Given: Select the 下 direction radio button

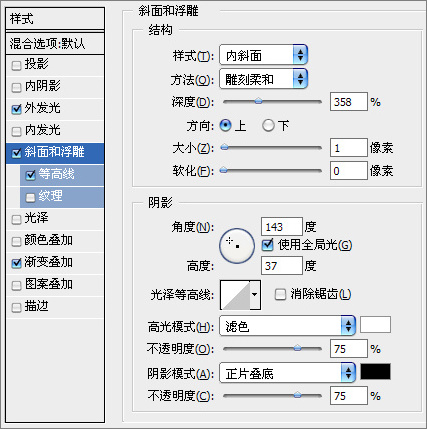Looking at the screenshot, I should [x=268, y=126].
